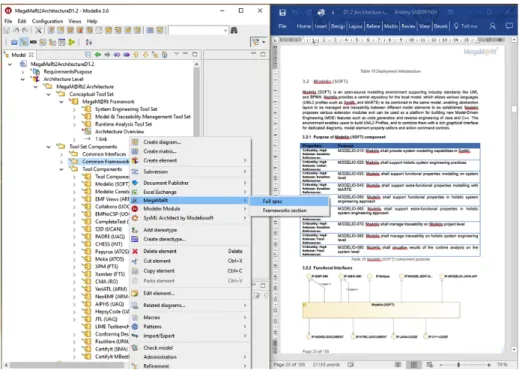
Task: Click the undo icon in Word title bar
Action: tap(295, 13)
